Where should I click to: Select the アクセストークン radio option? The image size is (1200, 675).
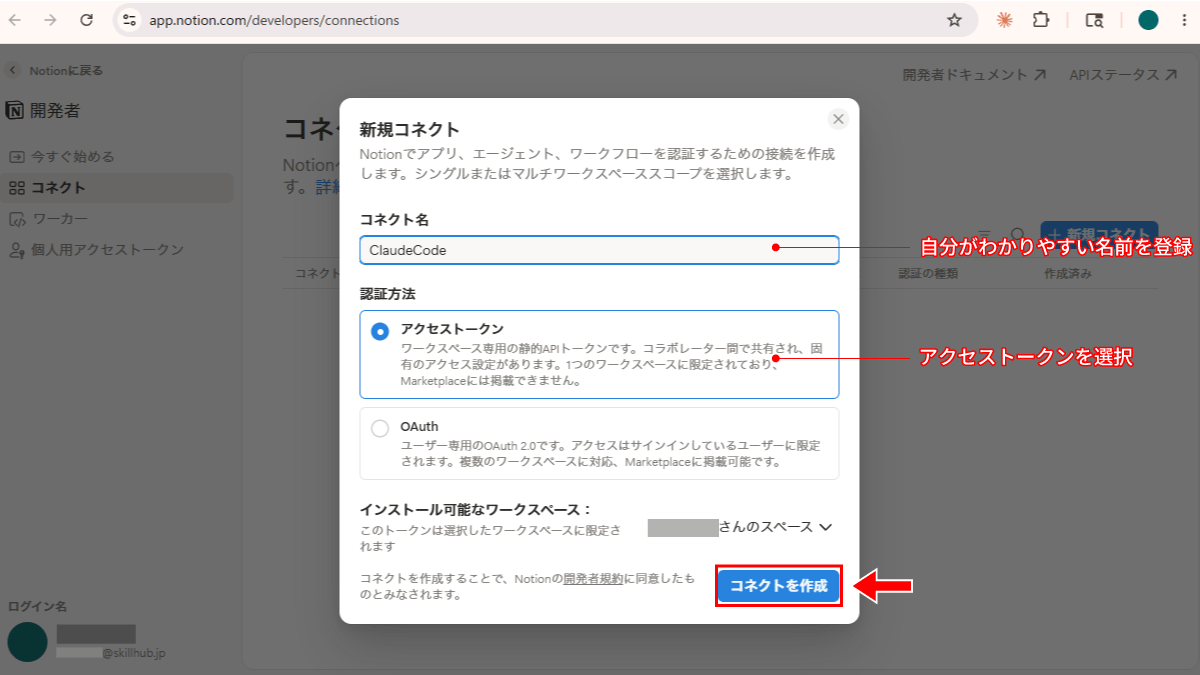point(380,332)
